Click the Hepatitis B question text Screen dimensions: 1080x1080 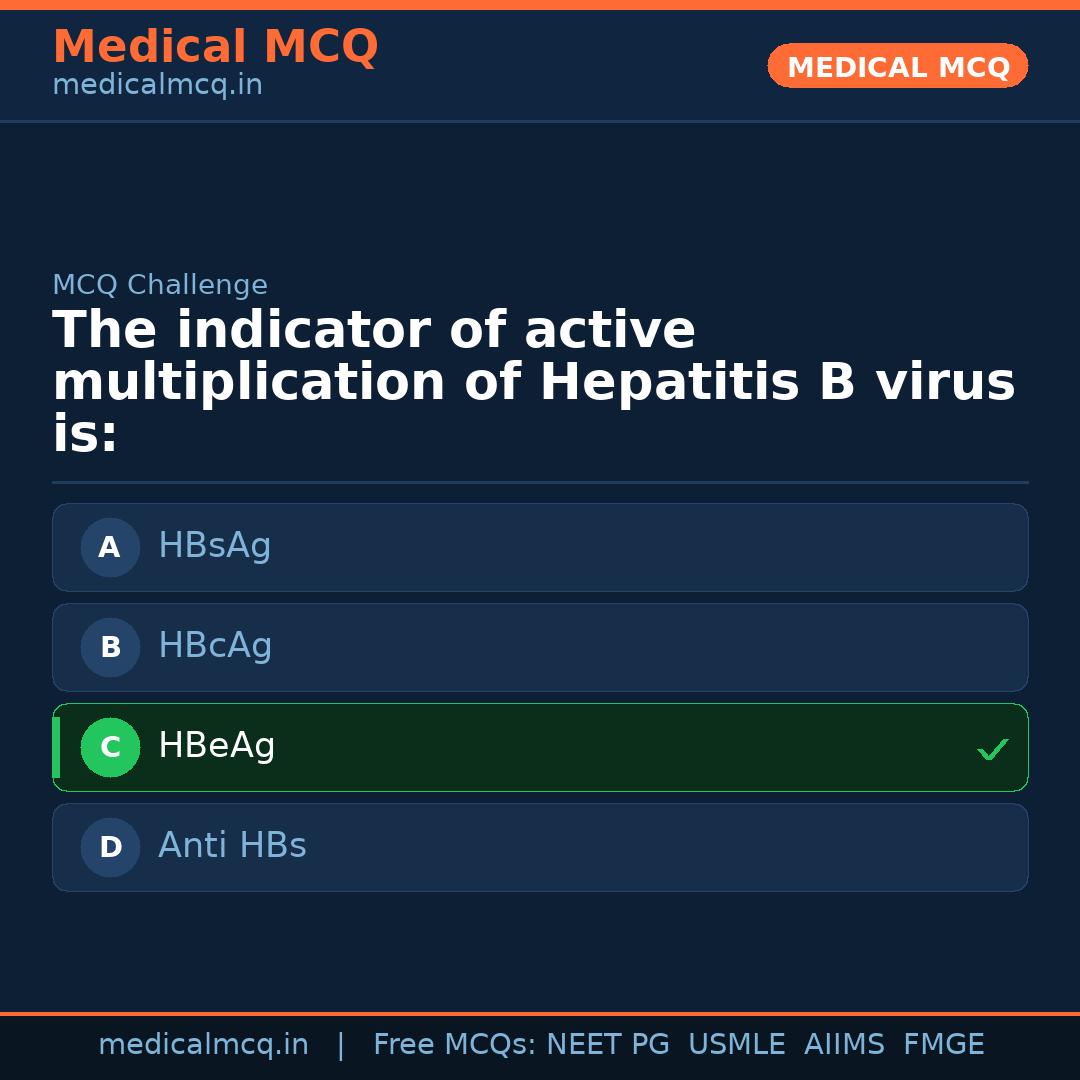pos(534,382)
